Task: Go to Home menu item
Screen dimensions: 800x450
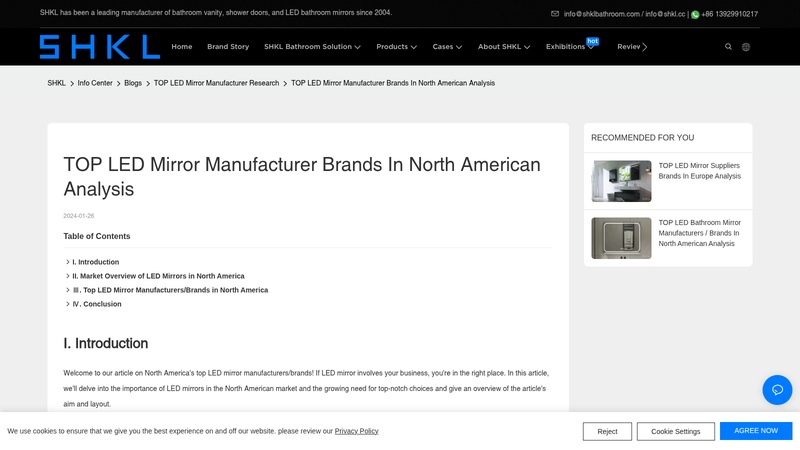Action: [x=182, y=46]
